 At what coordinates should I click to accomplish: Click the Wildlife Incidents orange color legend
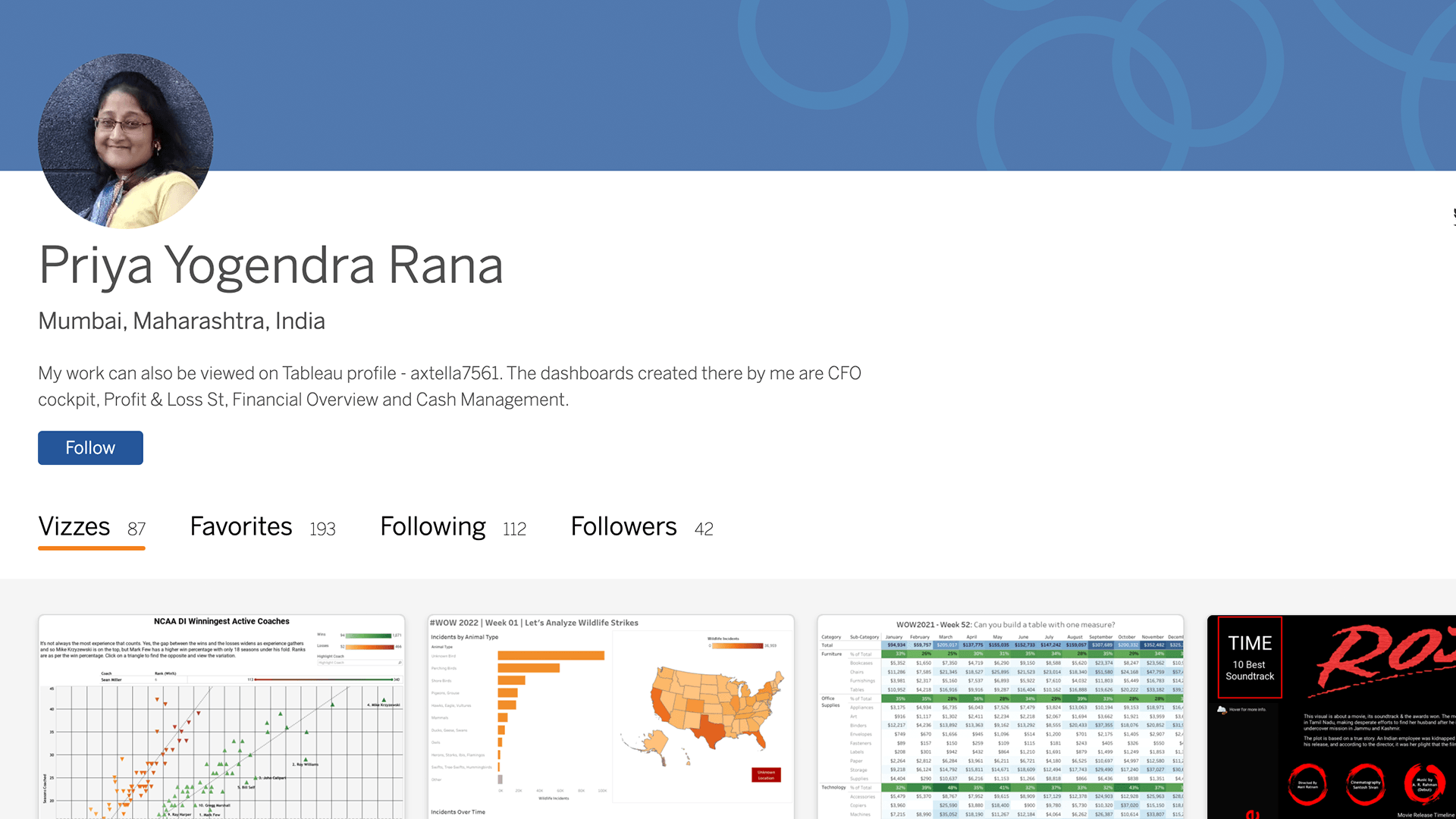pos(736,646)
